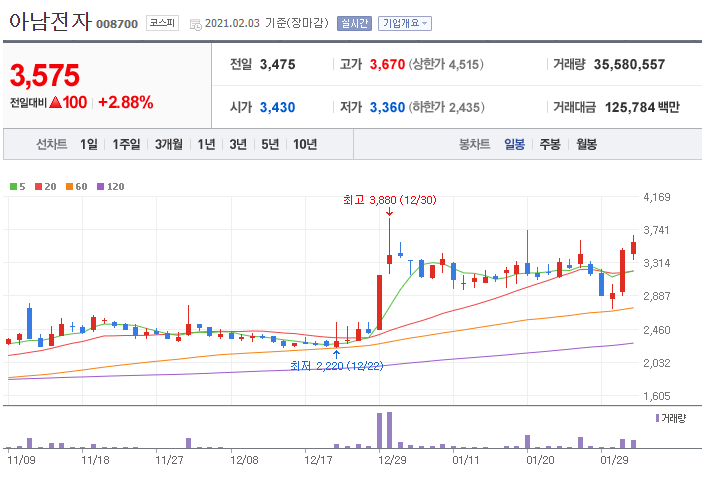702x487 pixels.
Task: Click the red up-triangle change indicator
Action: pos(56,103)
